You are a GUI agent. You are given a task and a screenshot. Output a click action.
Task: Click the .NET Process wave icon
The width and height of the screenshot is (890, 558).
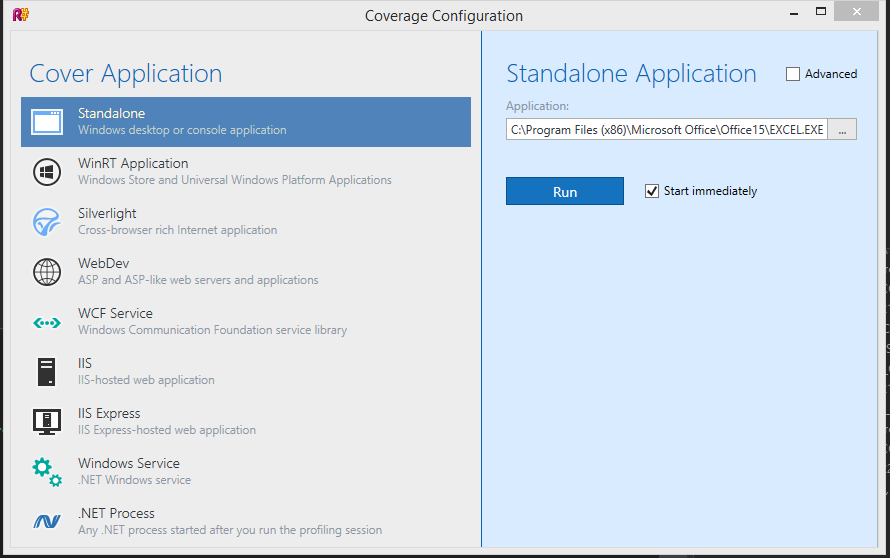point(47,521)
